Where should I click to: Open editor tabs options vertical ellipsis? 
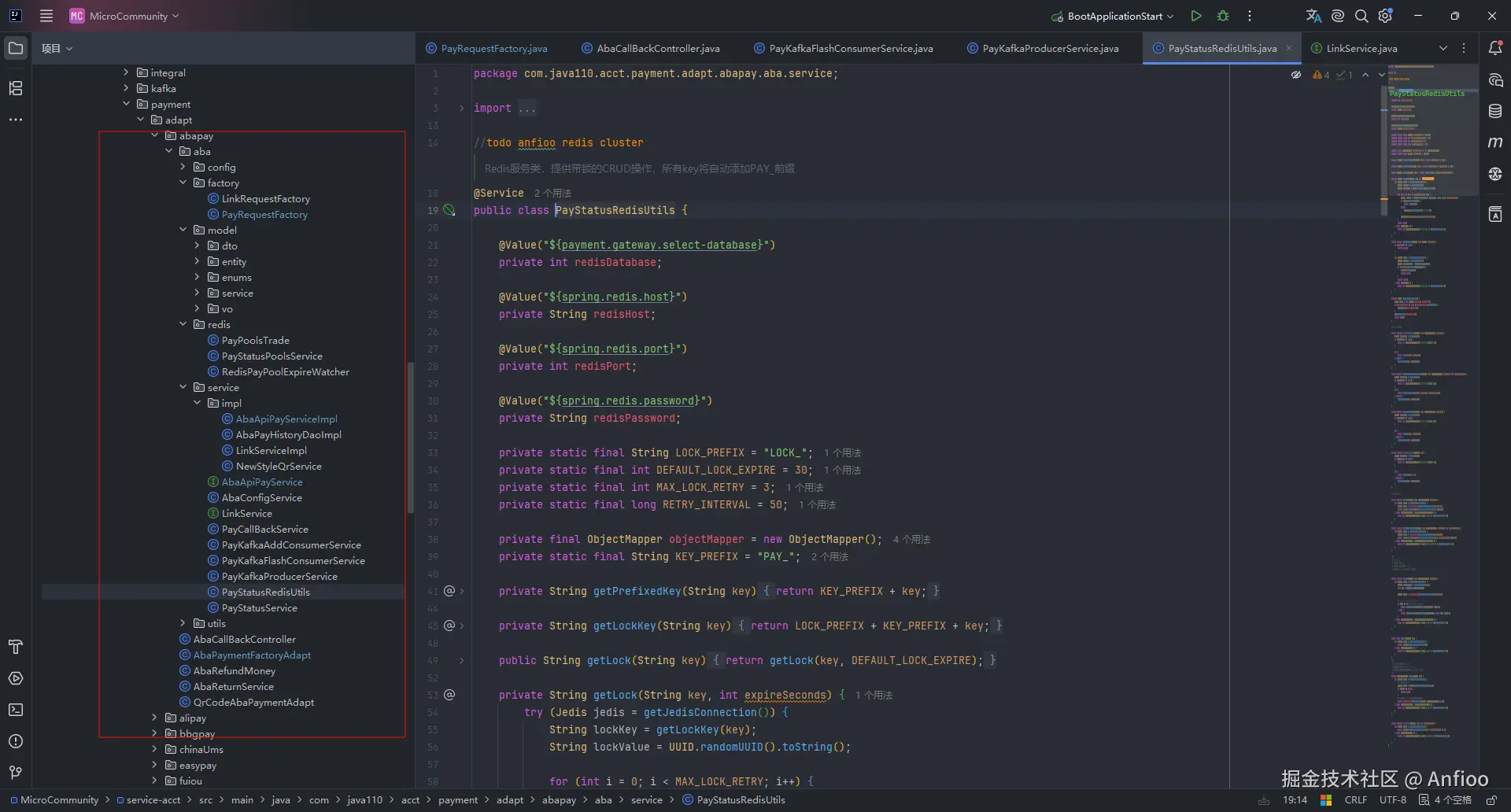(1464, 48)
